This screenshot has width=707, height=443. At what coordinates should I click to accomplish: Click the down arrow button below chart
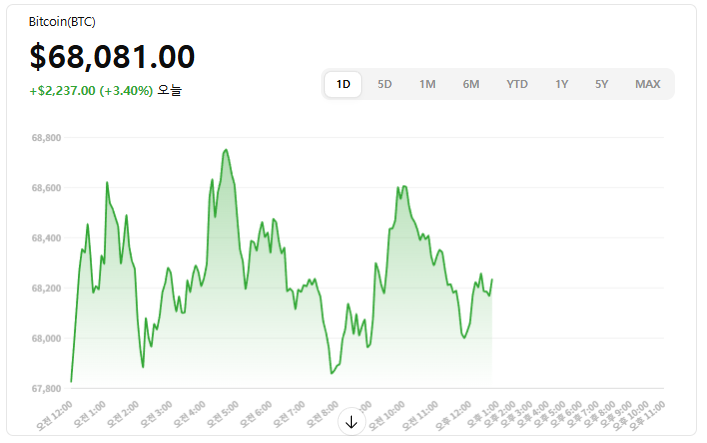tap(351, 422)
